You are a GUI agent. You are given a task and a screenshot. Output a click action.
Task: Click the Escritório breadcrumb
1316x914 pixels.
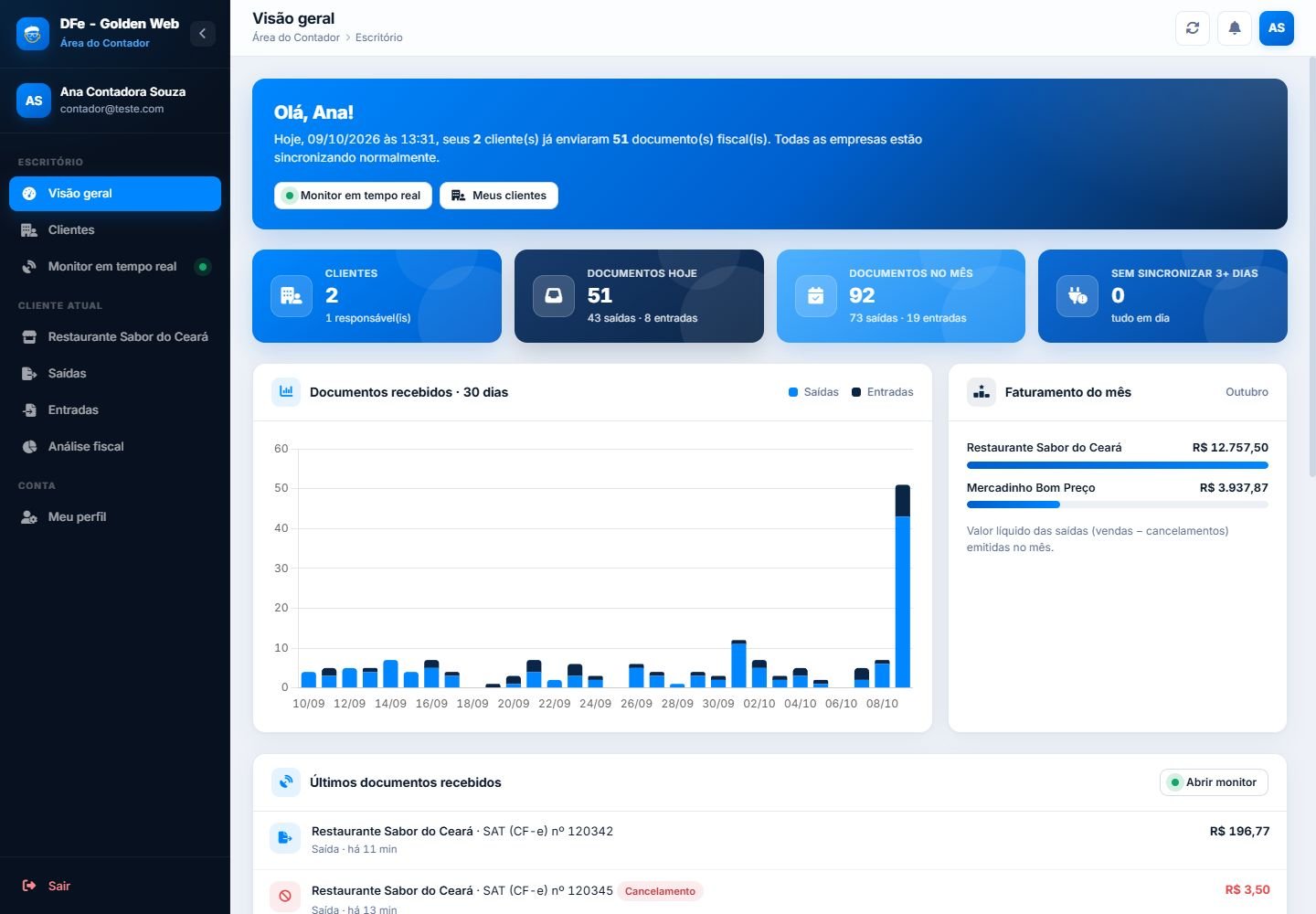[x=379, y=37]
